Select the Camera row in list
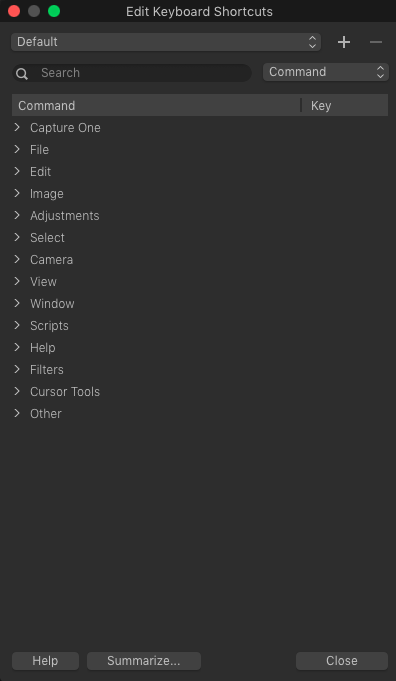Image resolution: width=396 pixels, height=681 pixels. tap(200, 260)
